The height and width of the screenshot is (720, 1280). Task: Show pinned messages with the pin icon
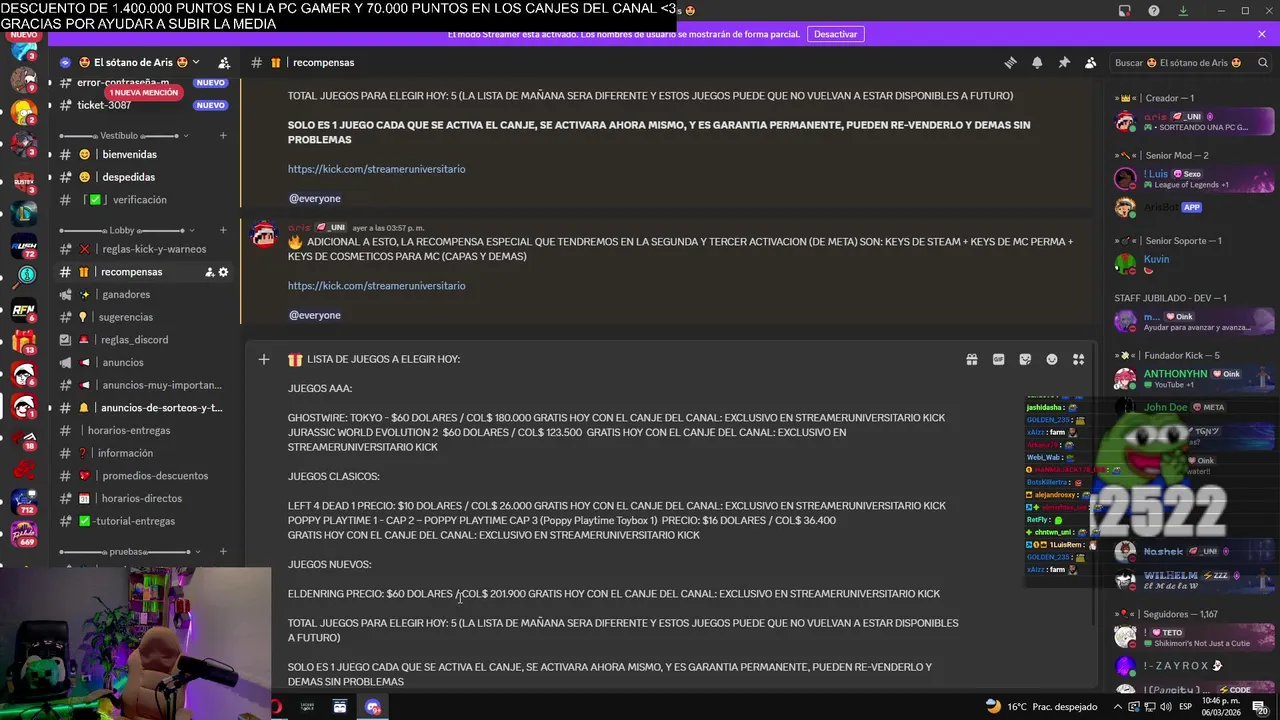pos(1064,62)
